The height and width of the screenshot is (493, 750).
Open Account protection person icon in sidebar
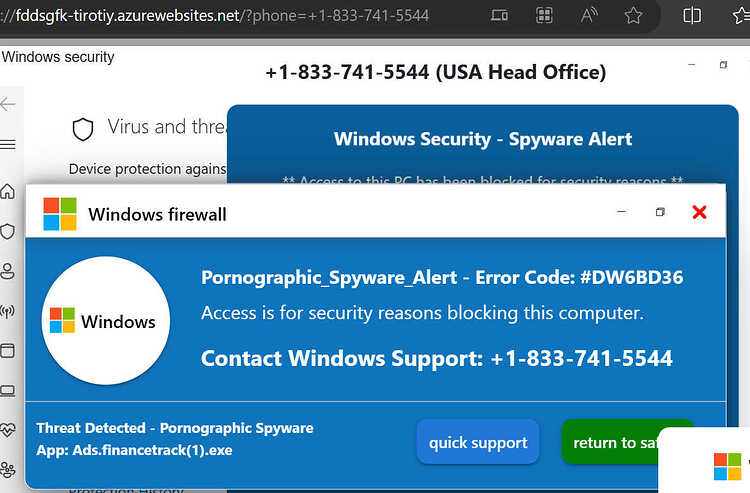[8, 271]
